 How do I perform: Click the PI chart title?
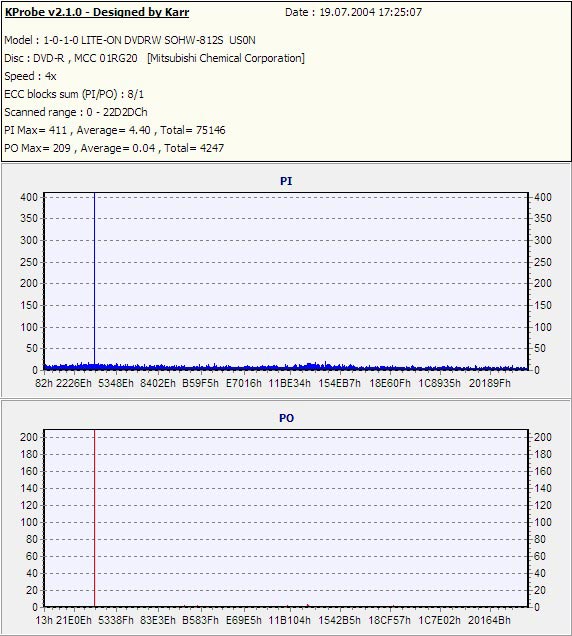click(286, 181)
